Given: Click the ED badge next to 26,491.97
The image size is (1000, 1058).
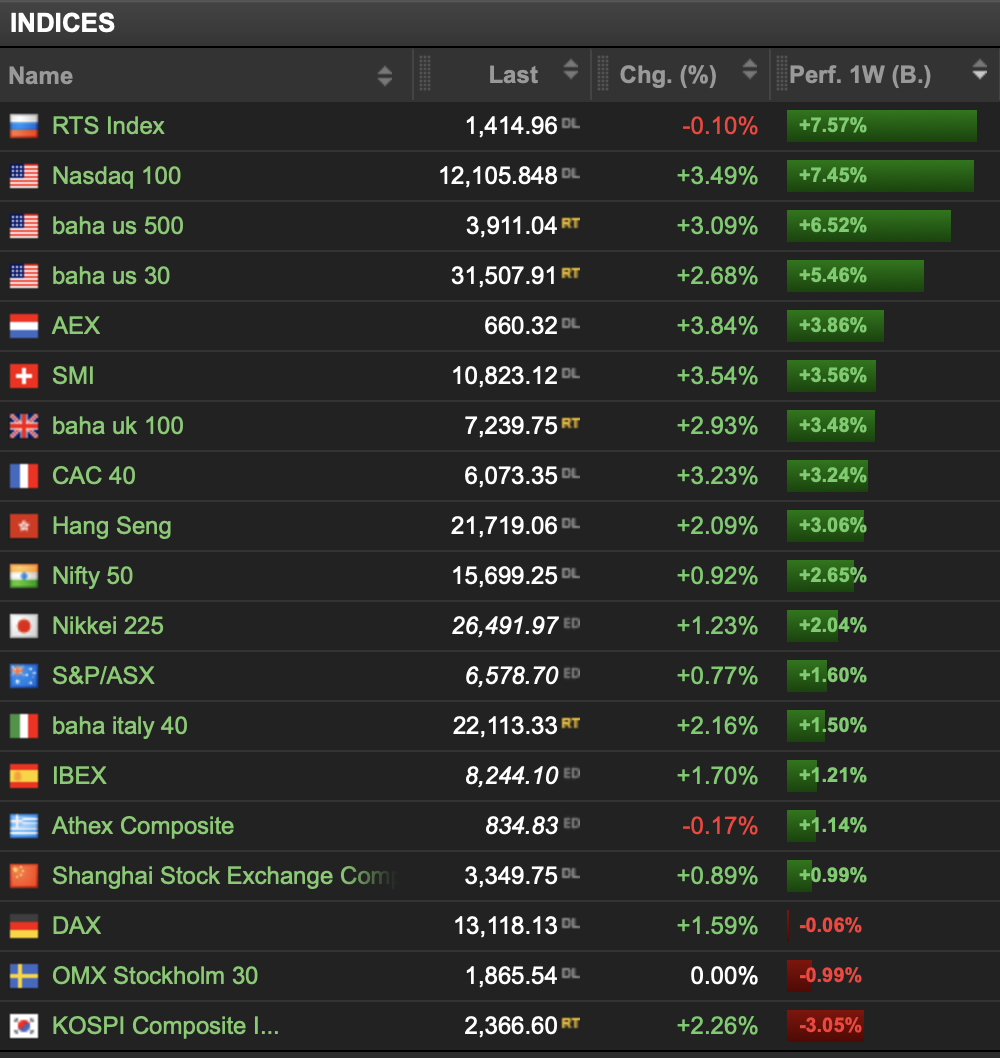Looking at the screenshot, I should 572,623.
